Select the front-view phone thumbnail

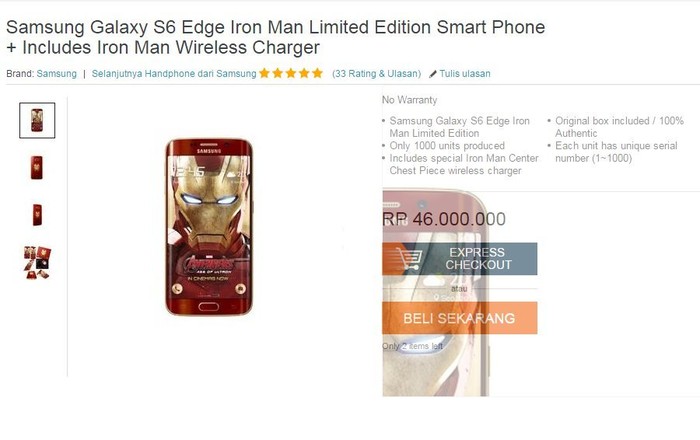point(37,120)
